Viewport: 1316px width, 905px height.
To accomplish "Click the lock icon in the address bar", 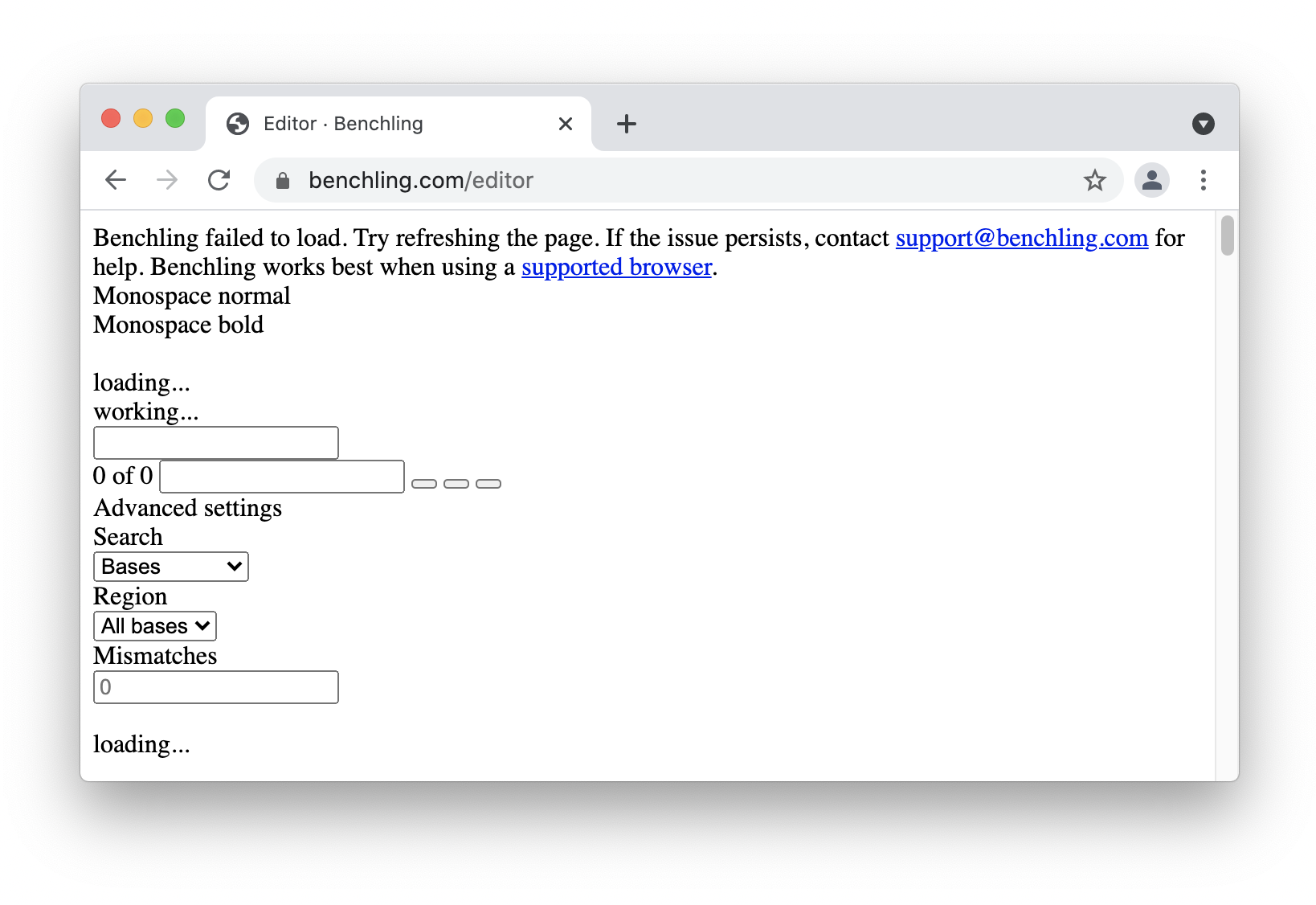I will pyautogui.click(x=283, y=181).
